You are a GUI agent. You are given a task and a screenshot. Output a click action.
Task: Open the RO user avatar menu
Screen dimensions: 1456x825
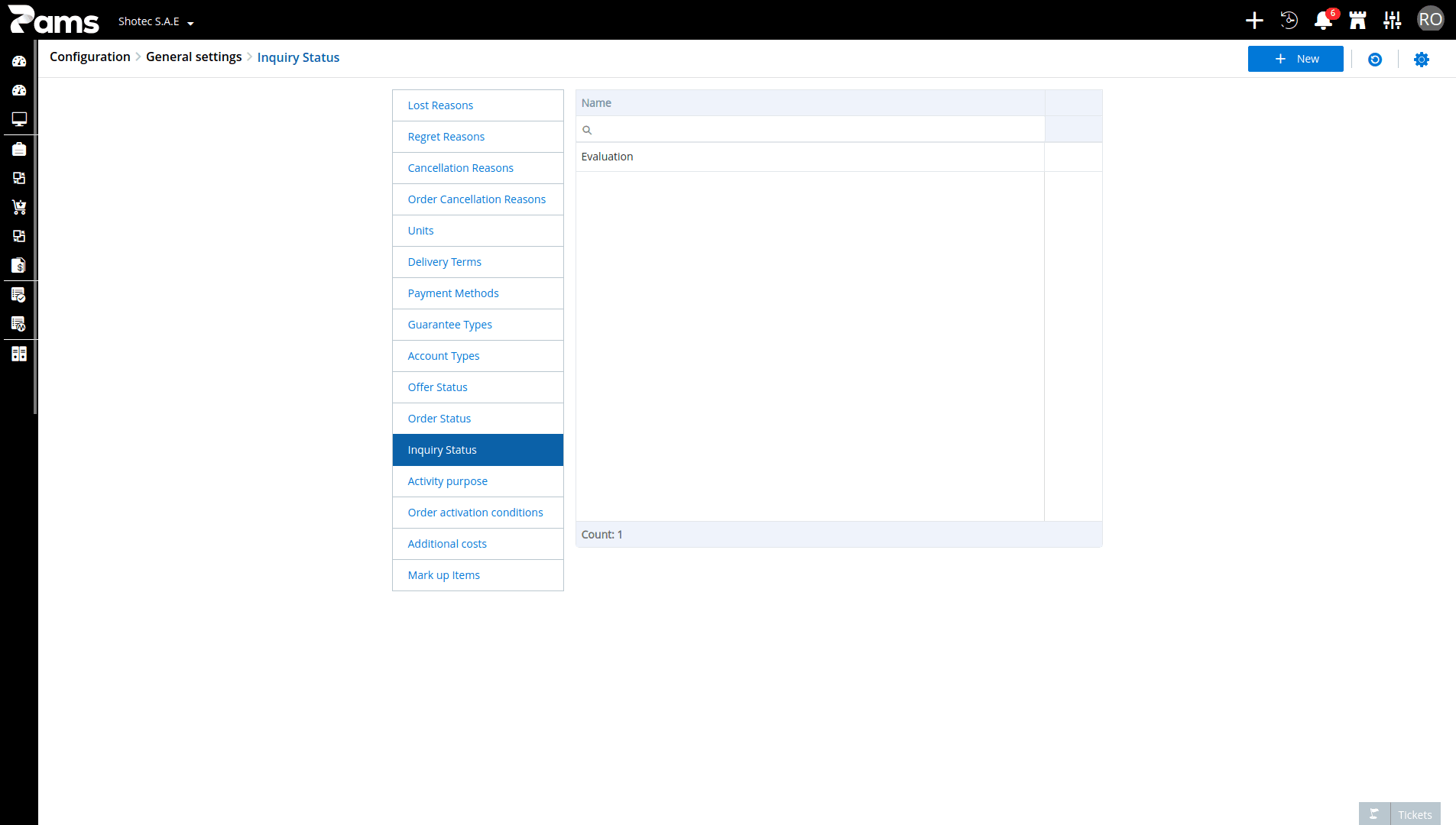[x=1430, y=20]
